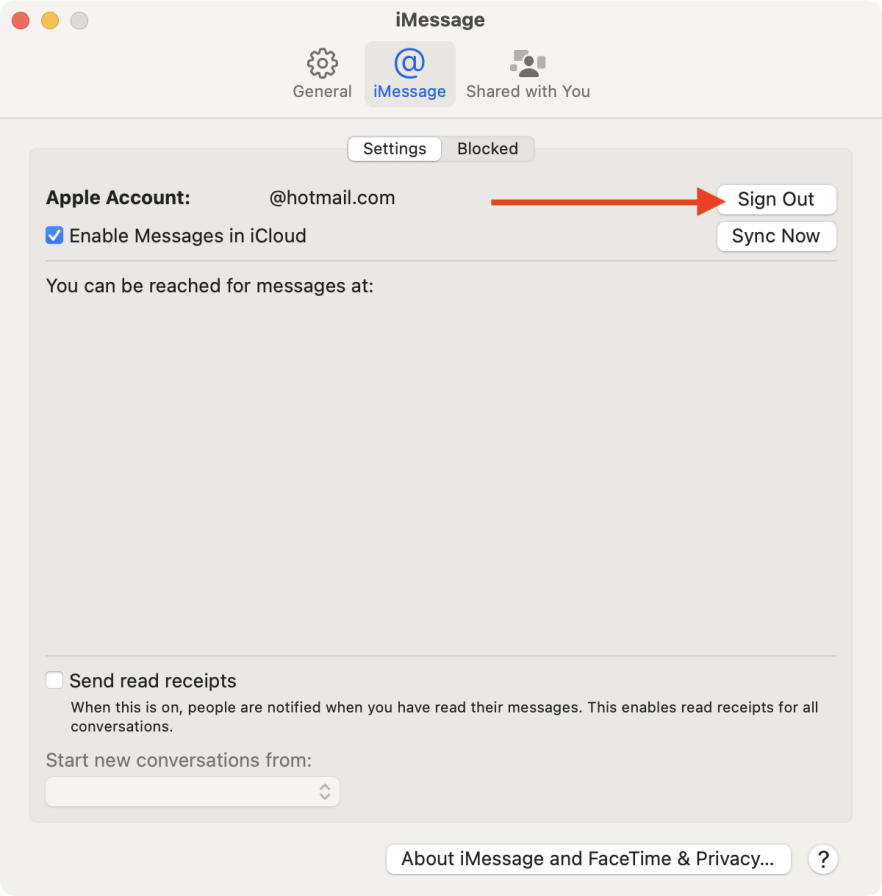Screen dimensions: 882x896
Task: Sign out of the Apple Account
Action: pos(776,199)
